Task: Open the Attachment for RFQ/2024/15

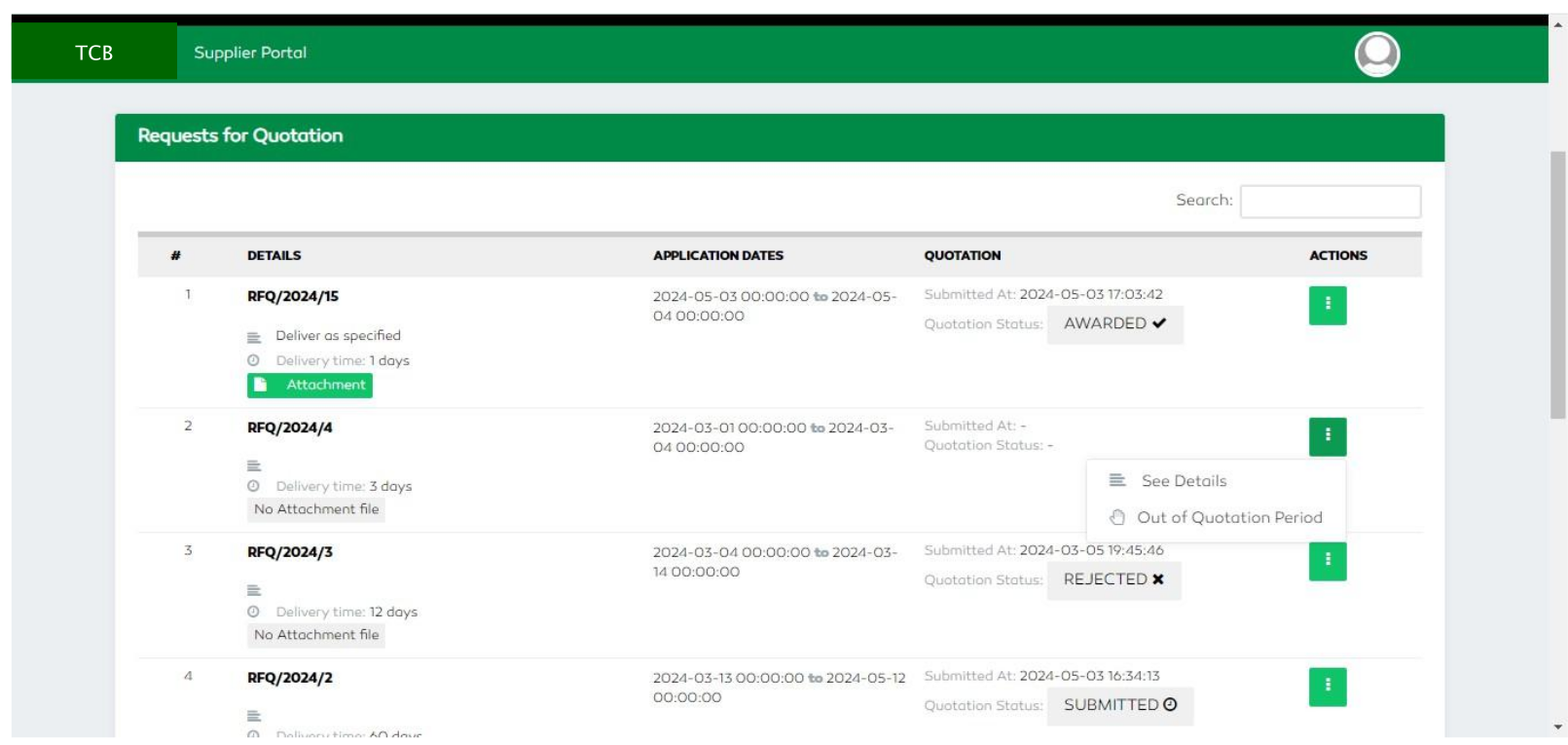Action: point(310,385)
